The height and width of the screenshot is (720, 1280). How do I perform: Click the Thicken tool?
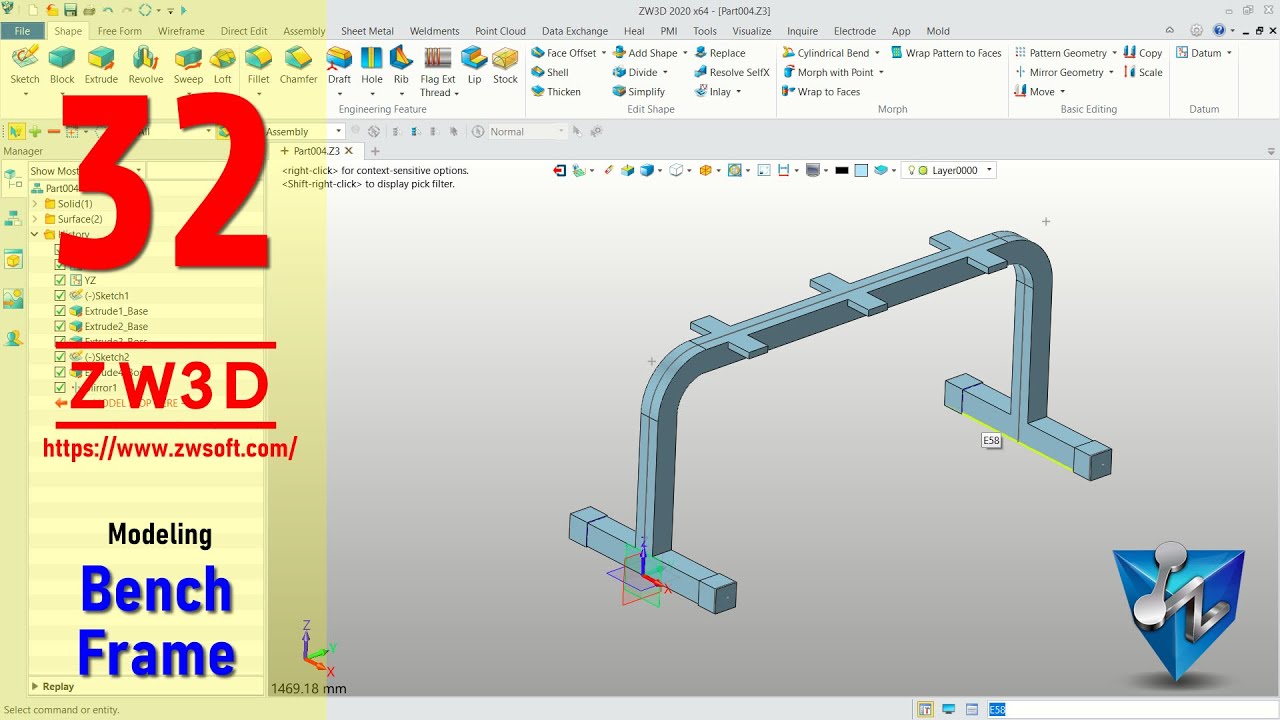pyautogui.click(x=556, y=91)
